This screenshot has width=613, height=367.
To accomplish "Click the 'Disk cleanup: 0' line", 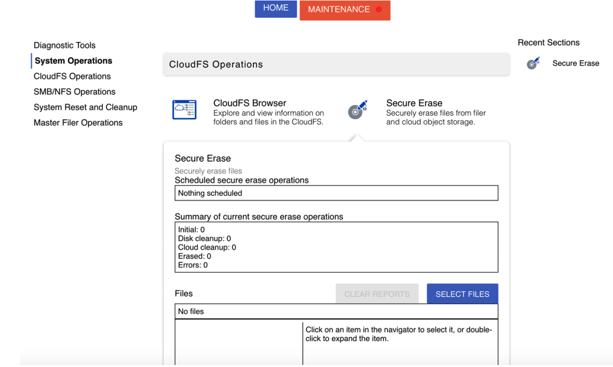I will coord(204,238).
